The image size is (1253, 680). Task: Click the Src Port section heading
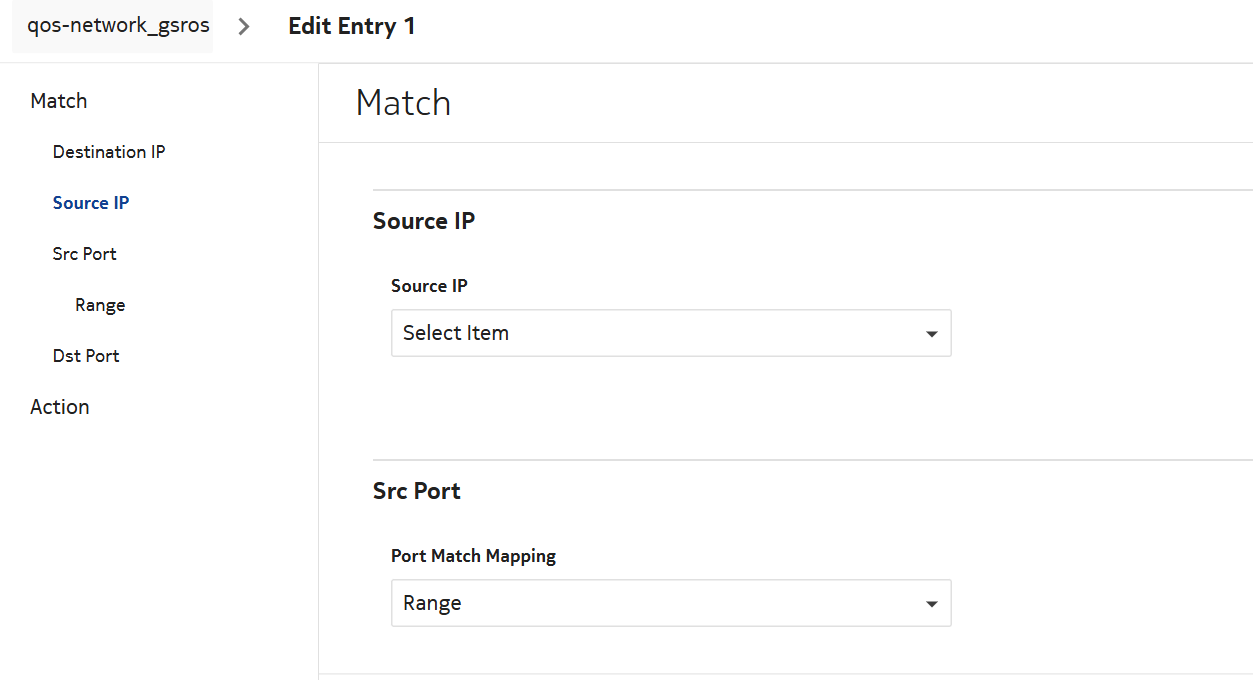tap(417, 491)
